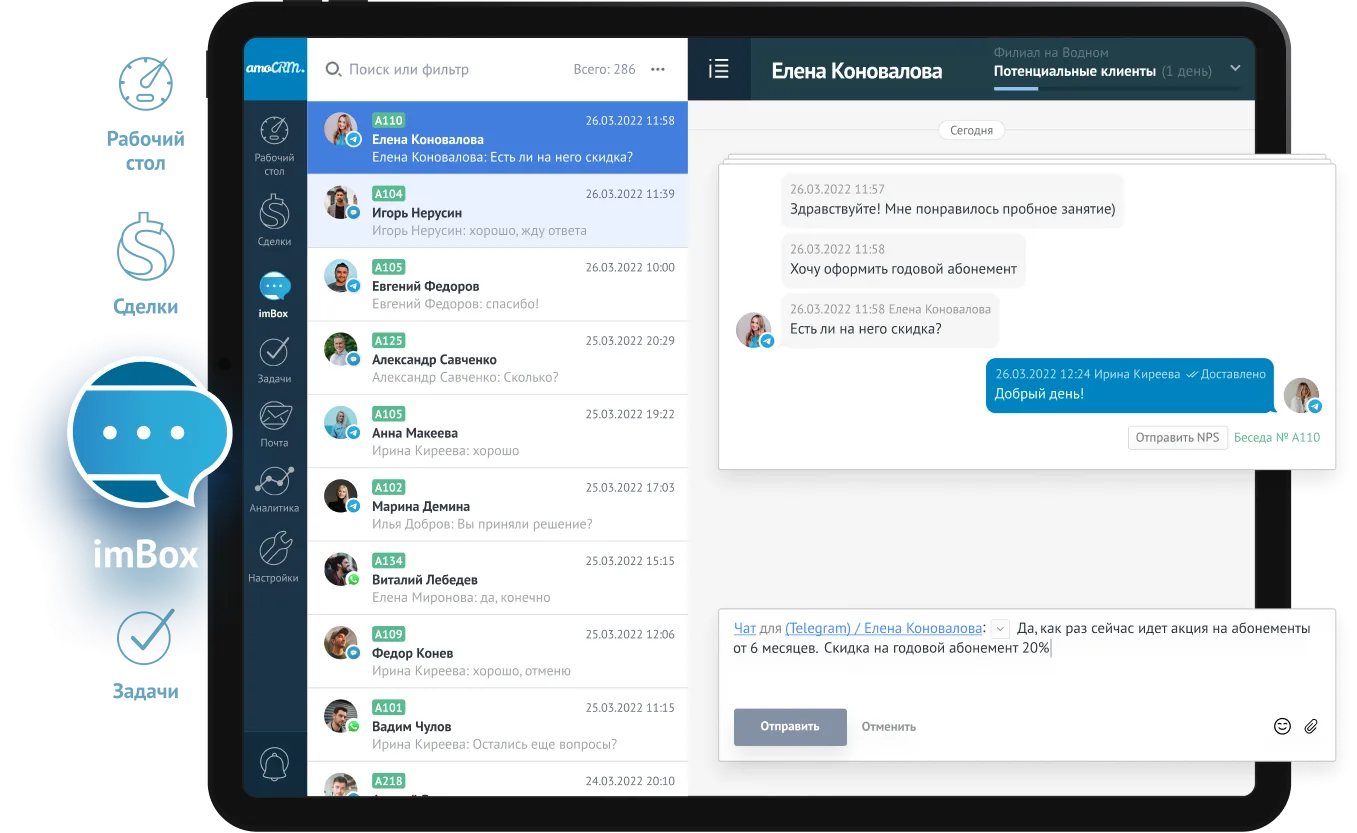Click the Чат link in the composer
Viewport: 1357px width, 833px height.
coord(743,627)
